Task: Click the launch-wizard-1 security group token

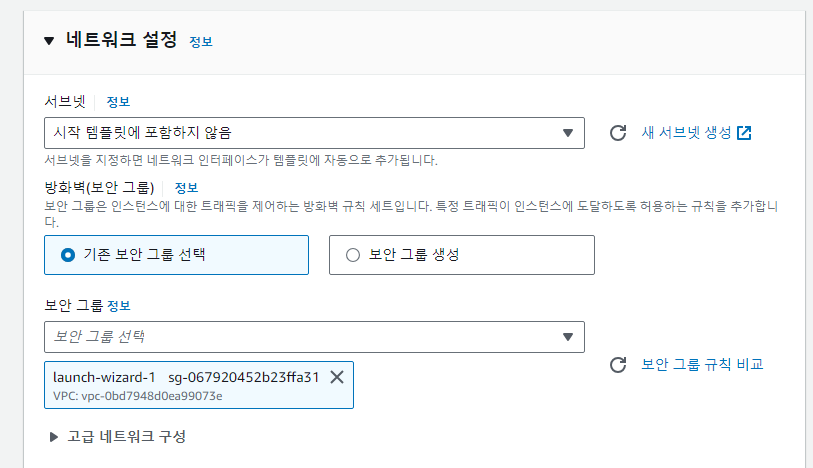Action: click(x=199, y=385)
